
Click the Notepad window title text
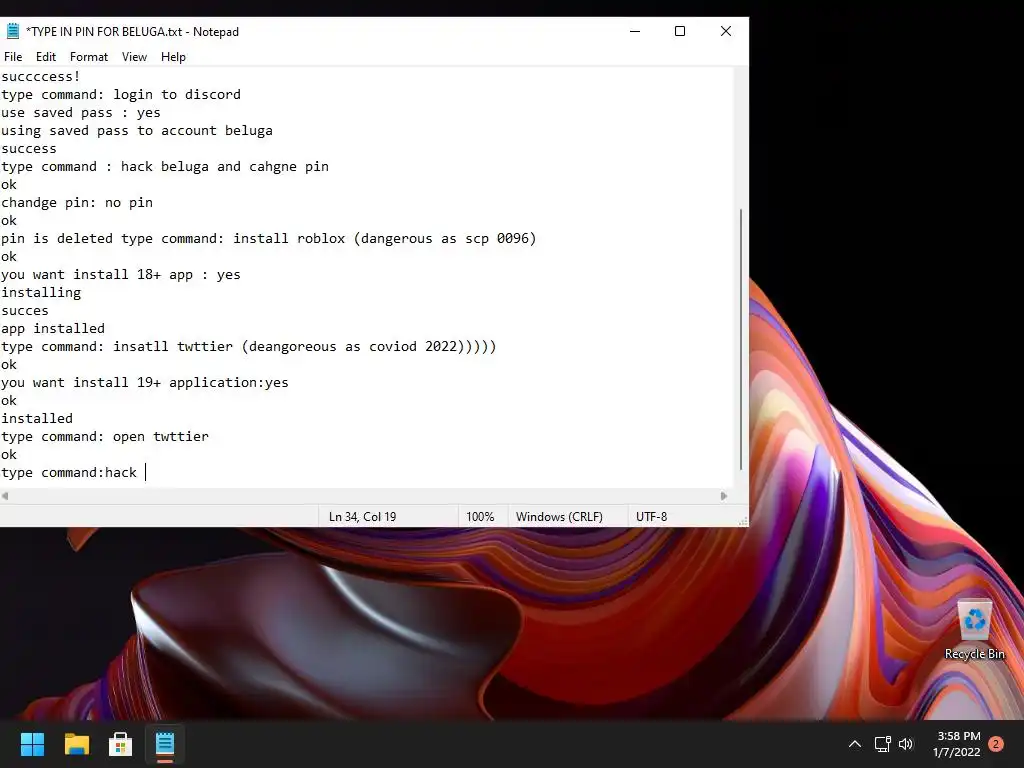tap(133, 31)
